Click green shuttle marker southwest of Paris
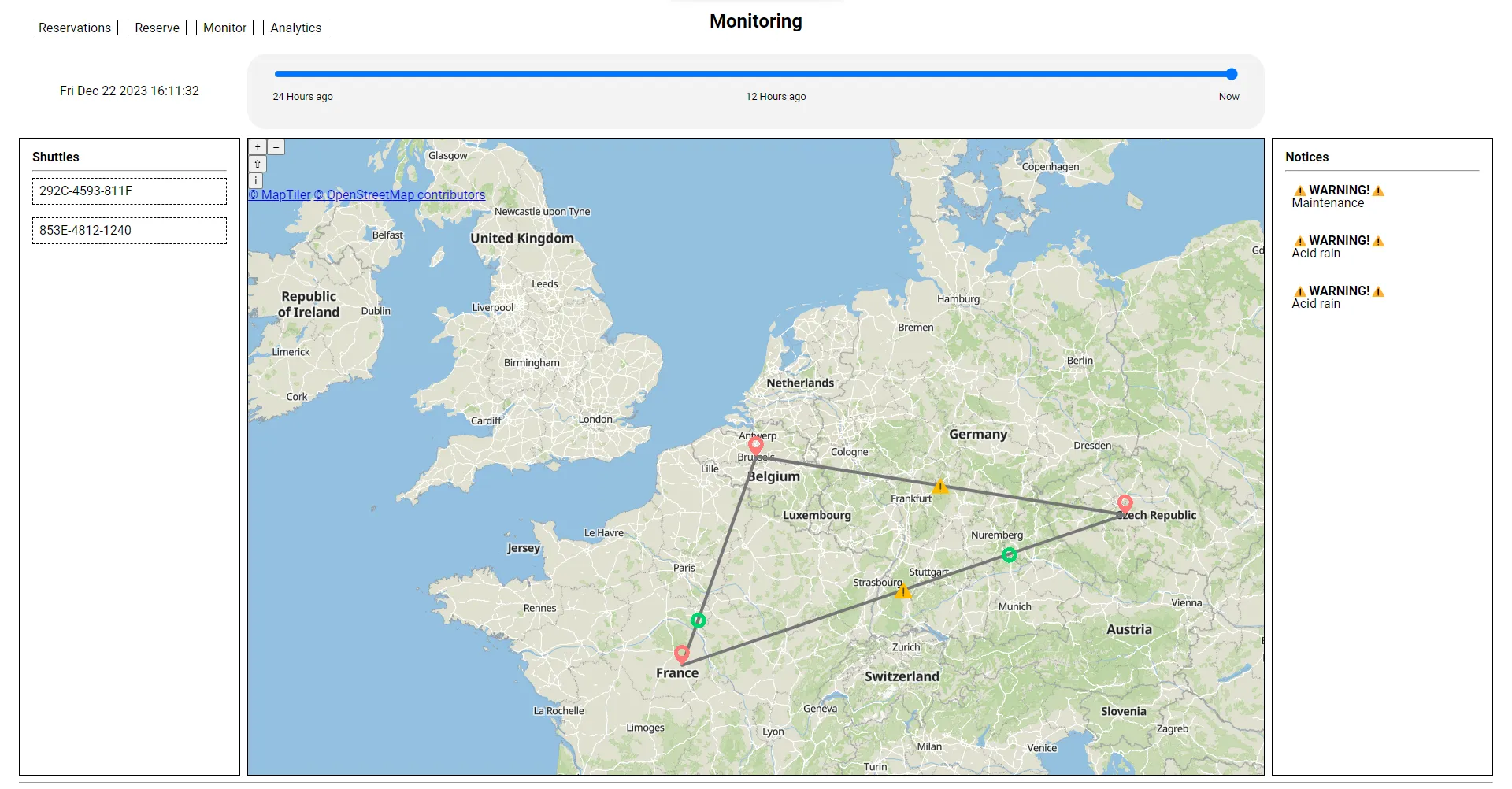1512x789 pixels. pyautogui.click(x=698, y=620)
